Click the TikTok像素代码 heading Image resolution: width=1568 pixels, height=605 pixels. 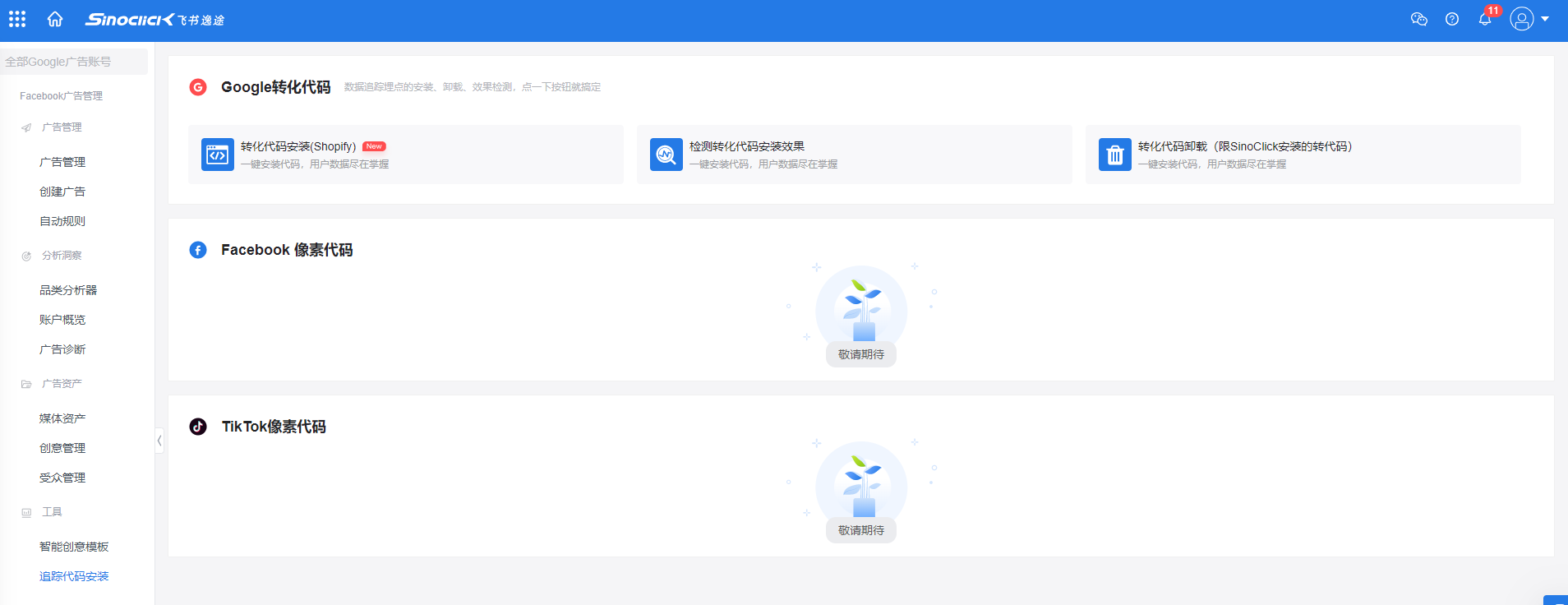tap(274, 427)
